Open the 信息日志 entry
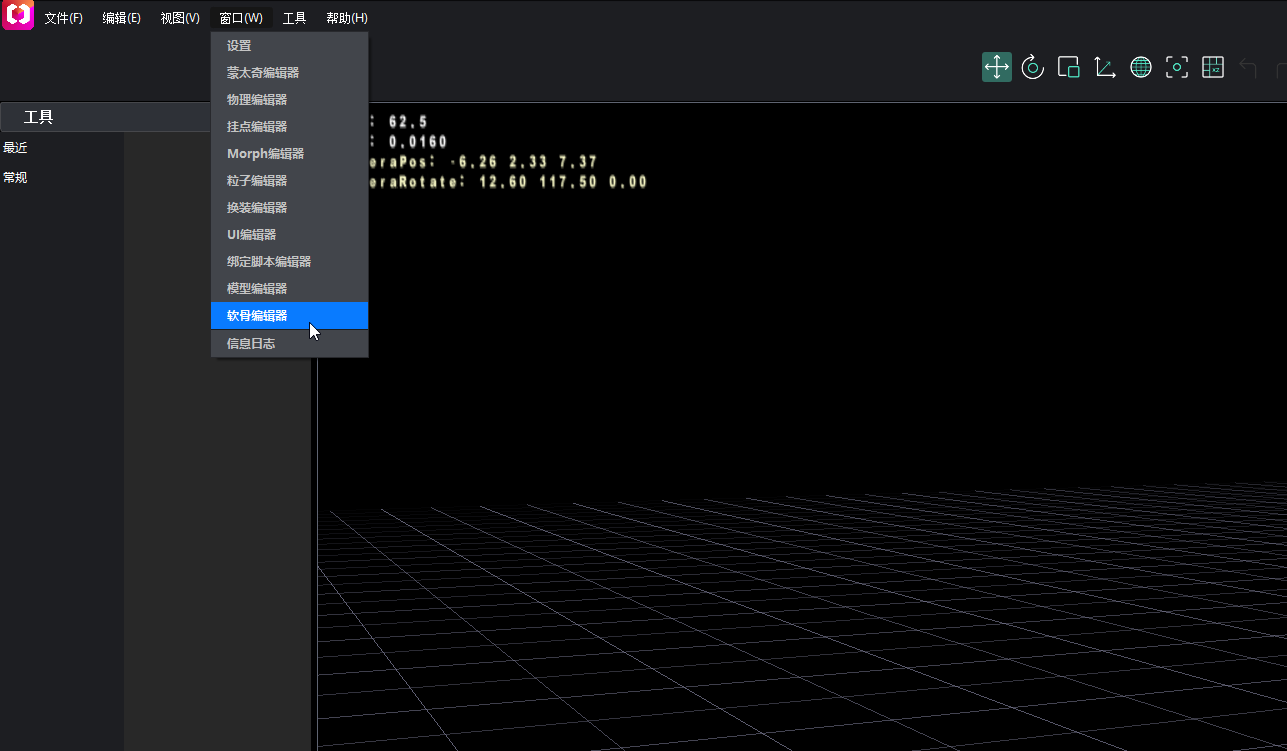The image size is (1287, 751). 290,343
